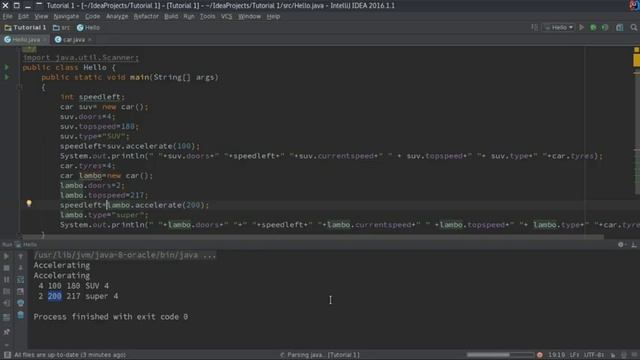Close the Hello.java tab
This screenshot has width=640, height=360.
tap(45, 40)
